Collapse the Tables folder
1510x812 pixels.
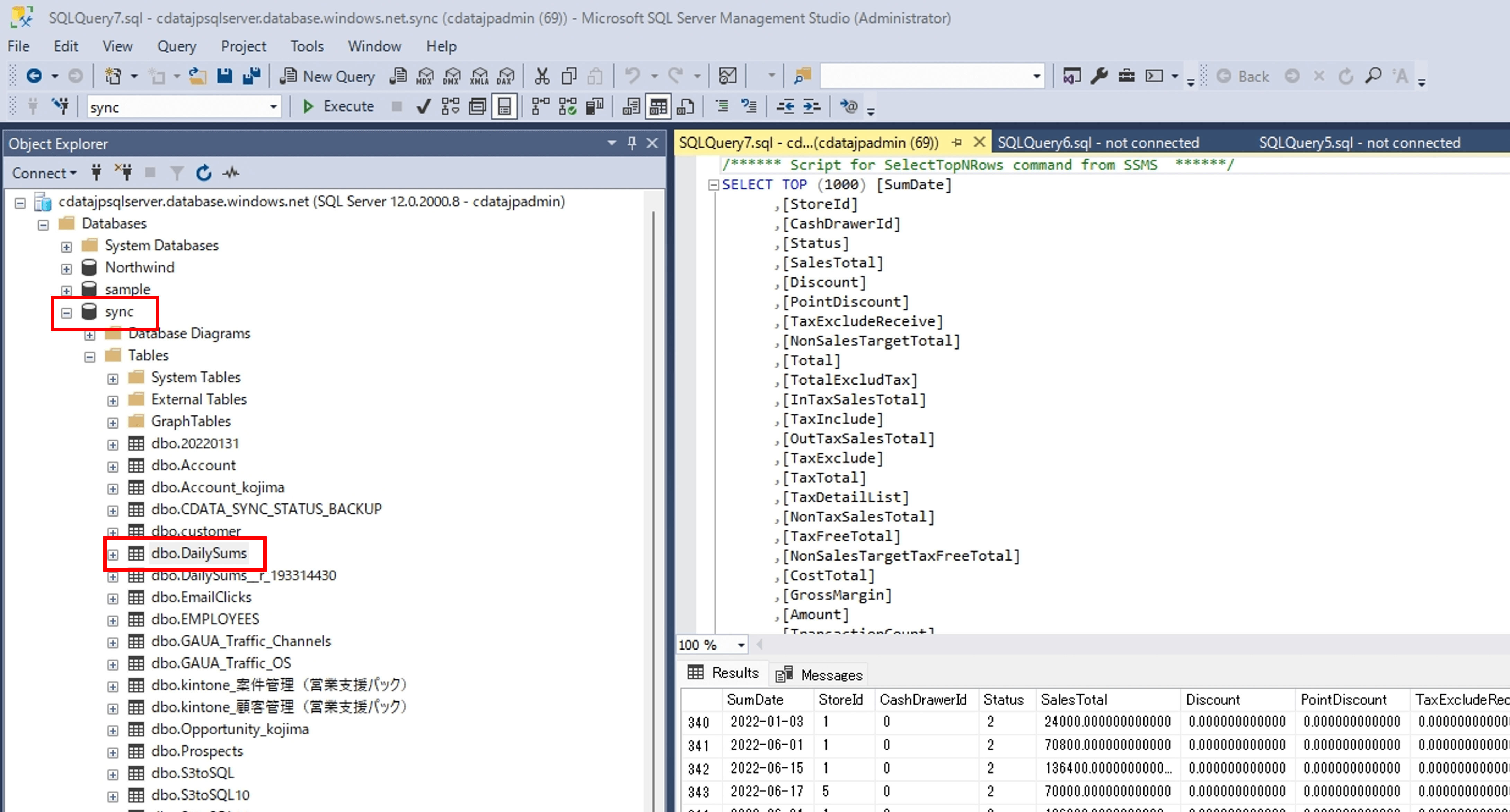[x=90, y=357]
